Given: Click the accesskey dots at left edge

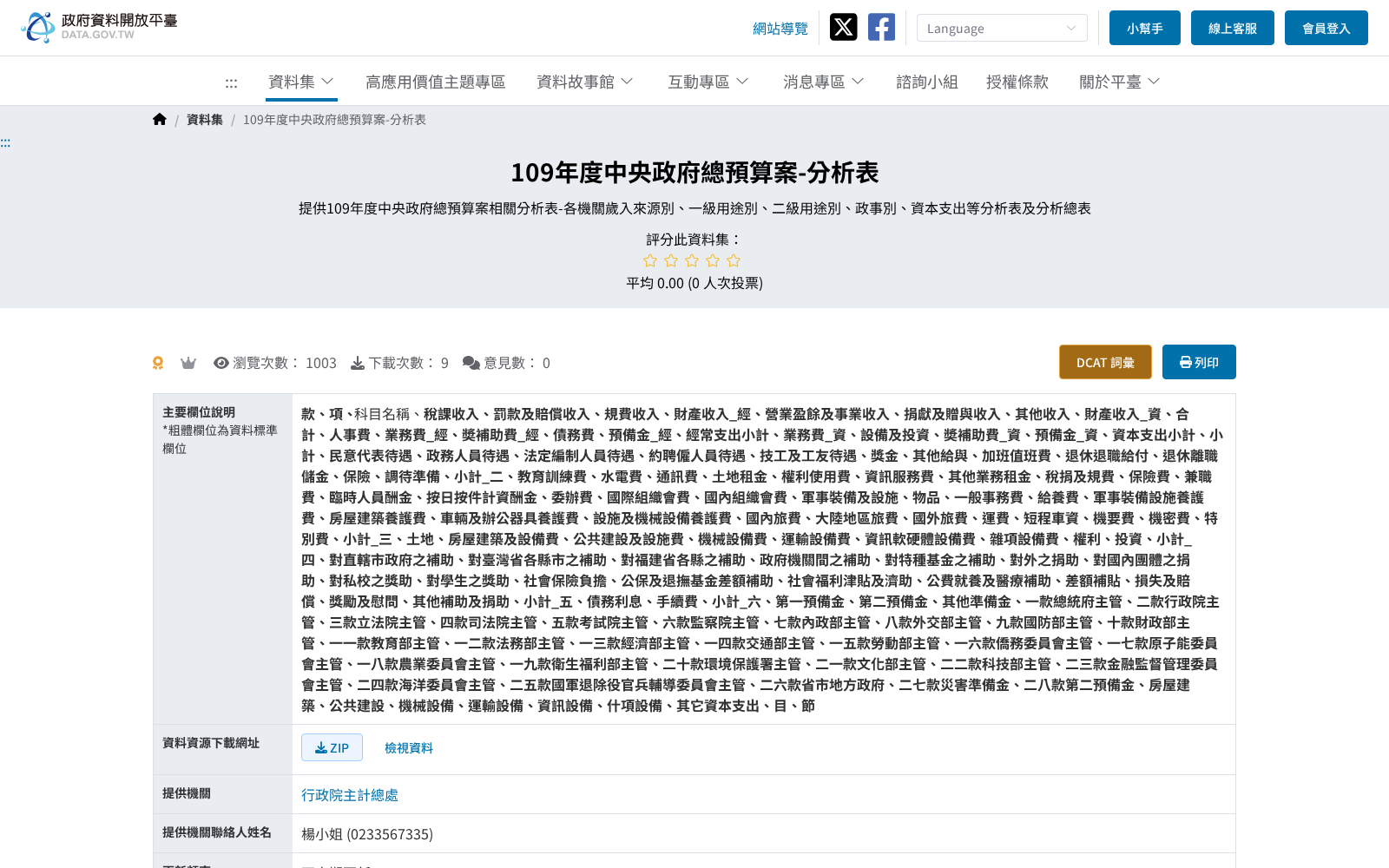Looking at the screenshot, I should coord(5,143).
